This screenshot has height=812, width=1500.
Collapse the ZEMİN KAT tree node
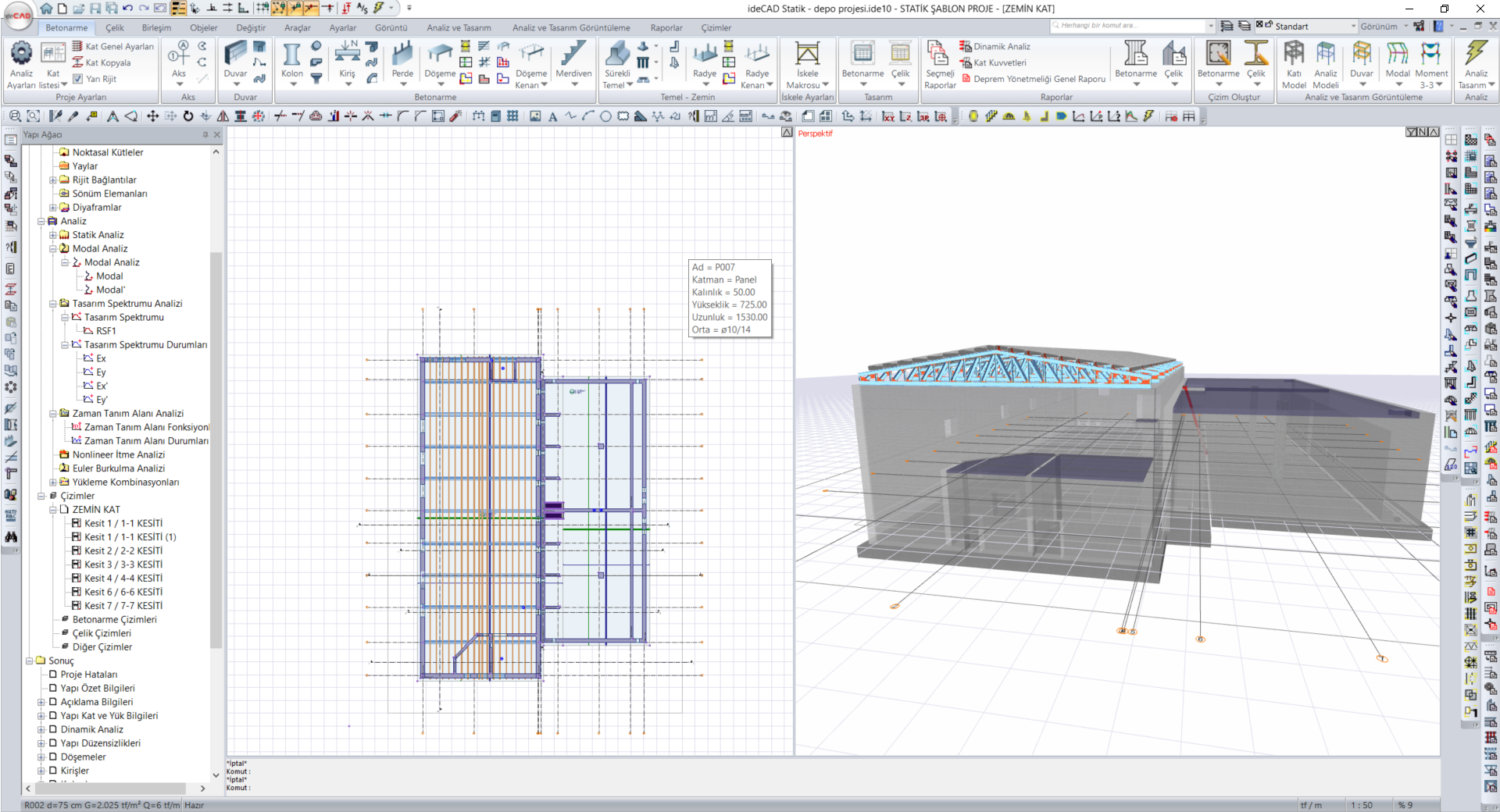(x=53, y=510)
